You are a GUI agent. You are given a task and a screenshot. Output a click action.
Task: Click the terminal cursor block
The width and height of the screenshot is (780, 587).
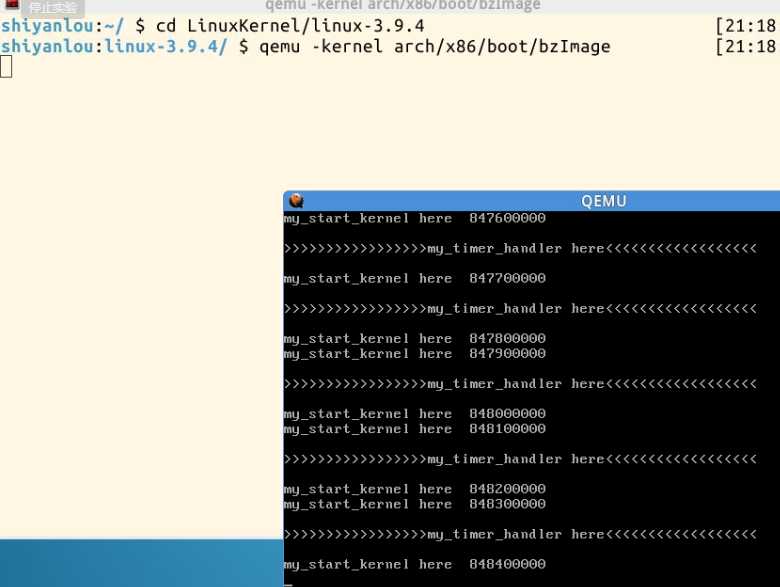point(6,67)
